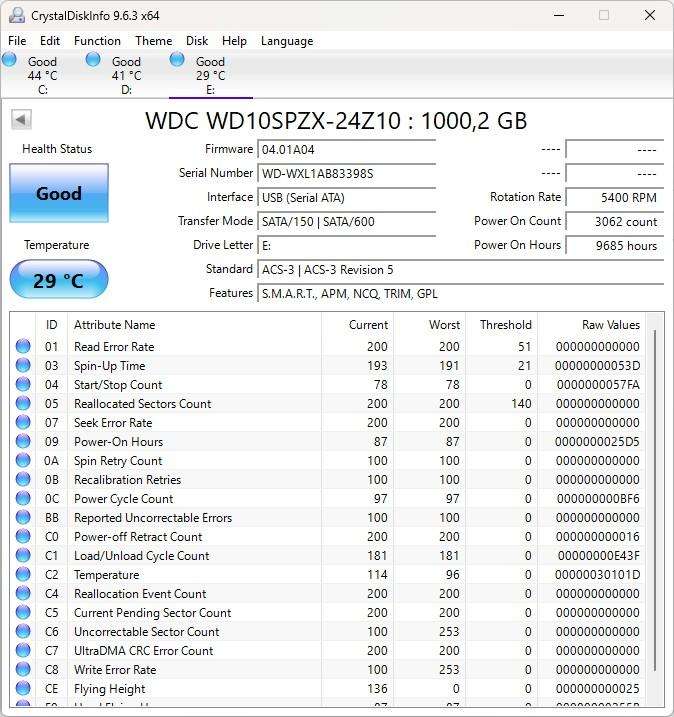Click status orb of UltraDMA CRC Error Count row
The height and width of the screenshot is (717, 674).
coord(23,650)
